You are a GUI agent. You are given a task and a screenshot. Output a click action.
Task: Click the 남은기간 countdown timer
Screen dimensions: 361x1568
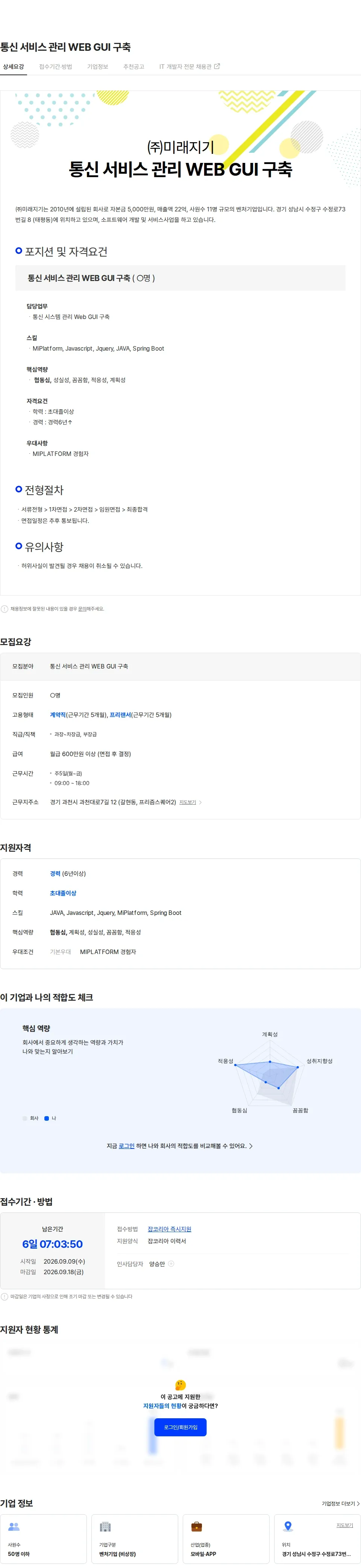[x=52, y=1244]
